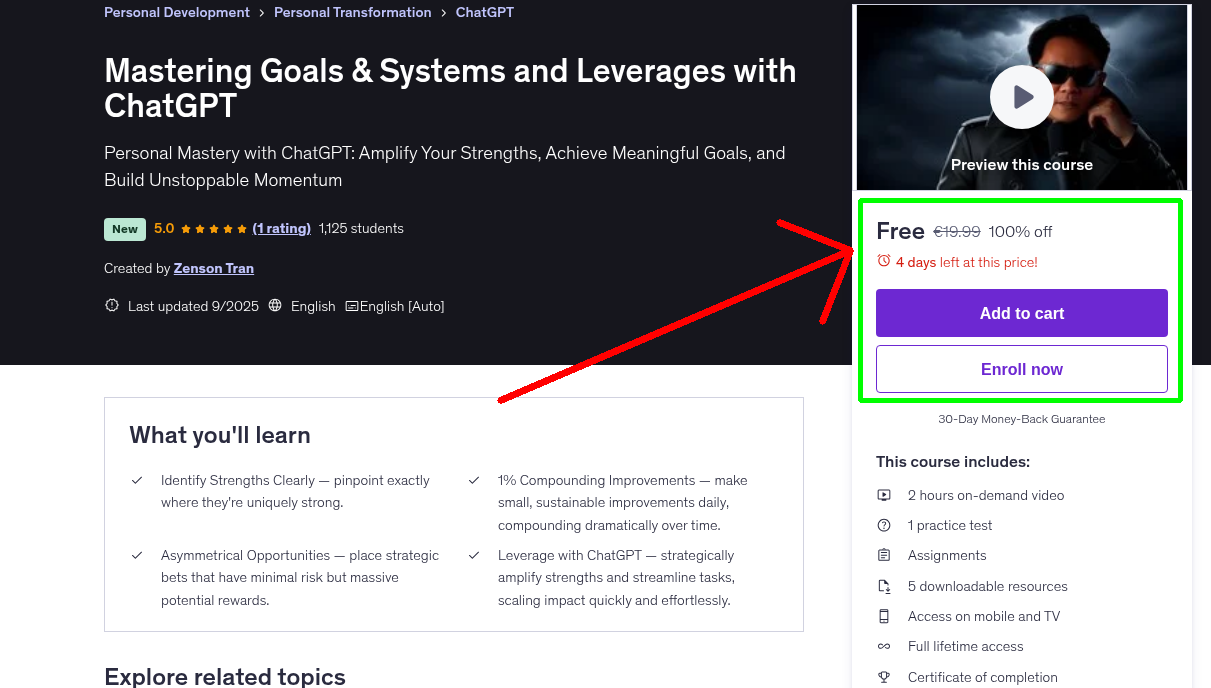Screen dimensions: 1211x688
Task: Click the alarm clock icon by days left
Action: pos(883,261)
